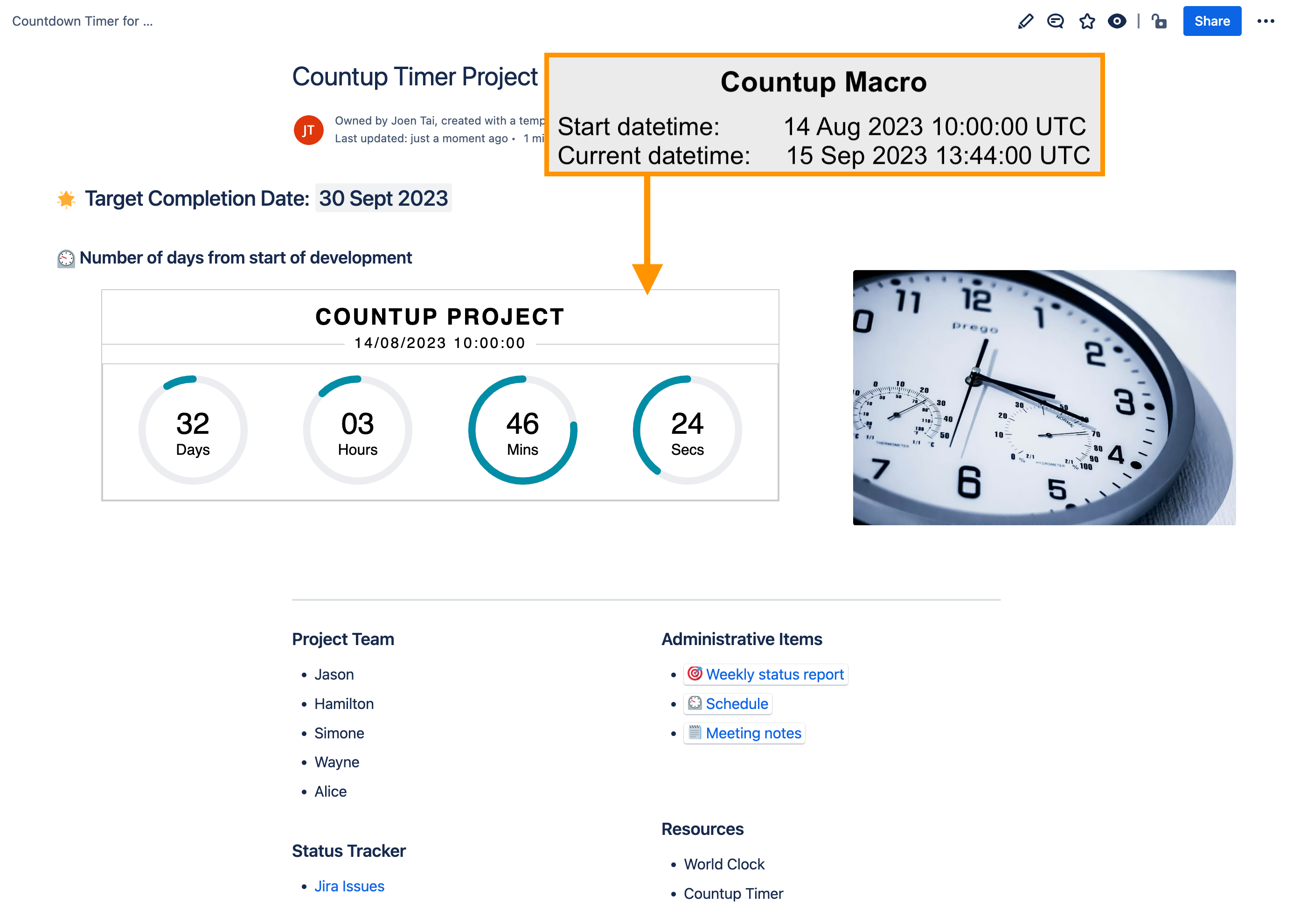Toggle page restrictions via the lock icon
Viewport: 1300px width, 924px height.
(x=1159, y=21)
